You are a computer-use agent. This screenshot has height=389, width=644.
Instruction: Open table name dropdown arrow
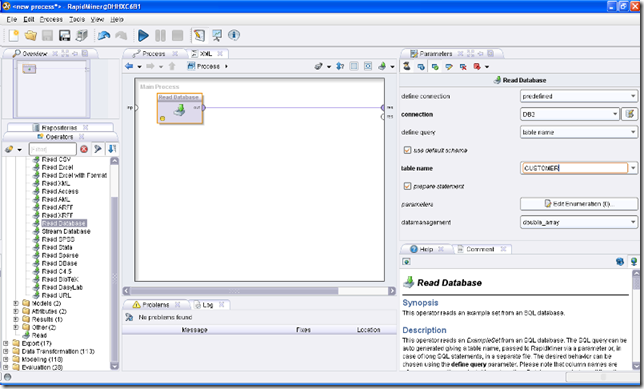pos(633,168)
